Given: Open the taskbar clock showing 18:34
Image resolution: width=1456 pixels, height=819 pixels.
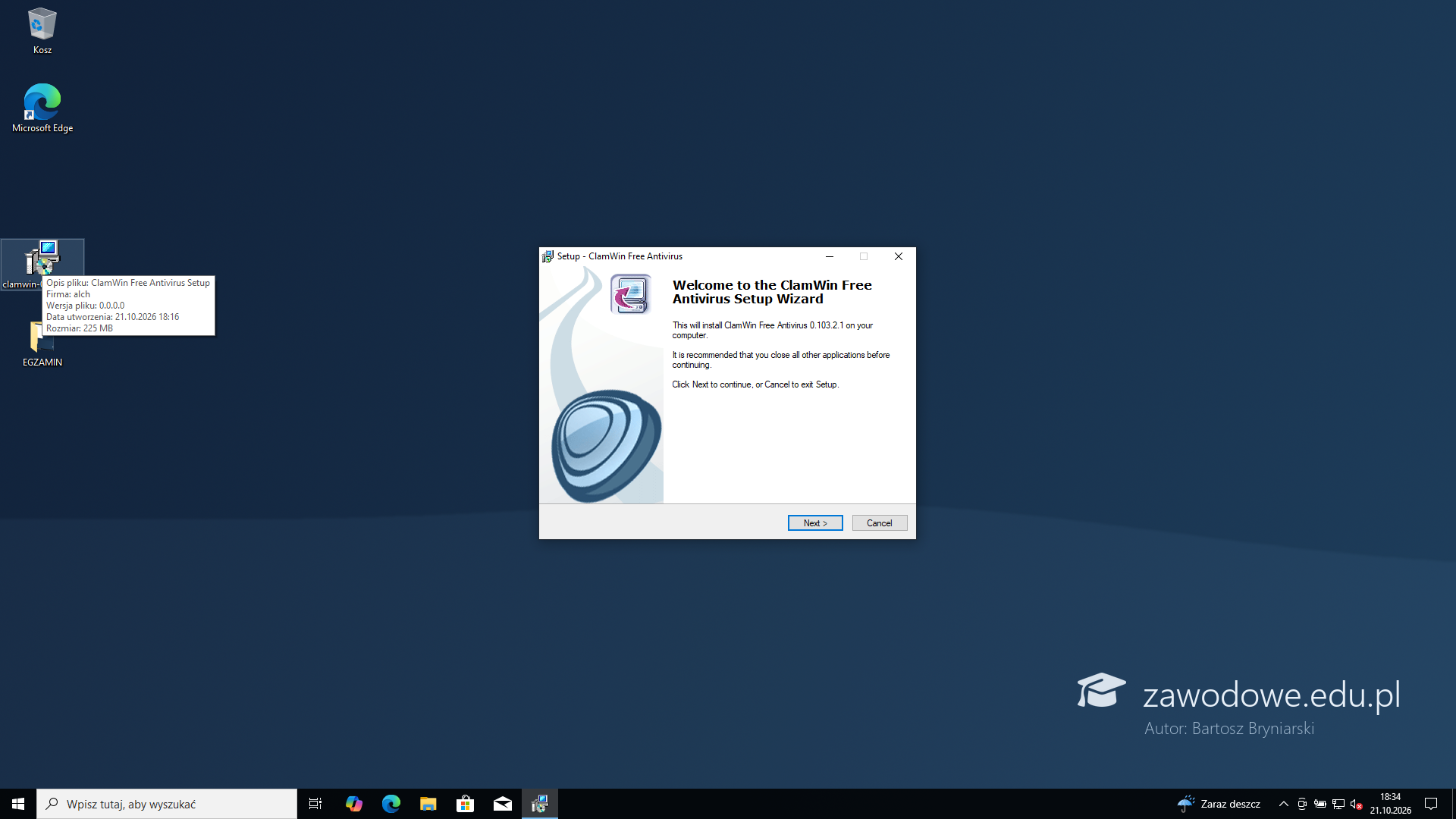Looking at the screenshot, I should pyautogui.click(x=1391, y=804).
